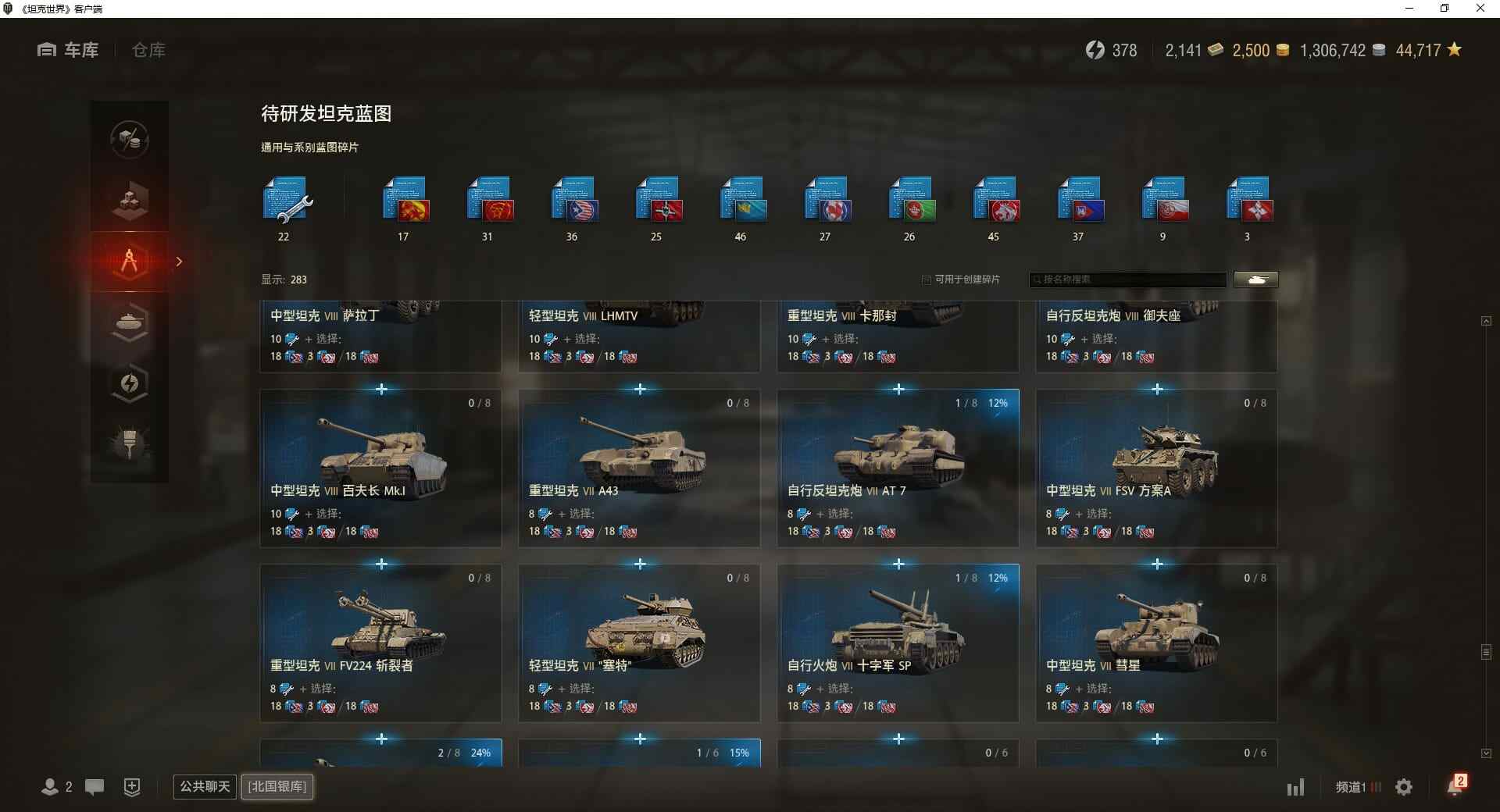Image resolution: width=1500 pixels, height=812 pixels.
Task: Open the contacts icon showing 2
Action: 56,786
